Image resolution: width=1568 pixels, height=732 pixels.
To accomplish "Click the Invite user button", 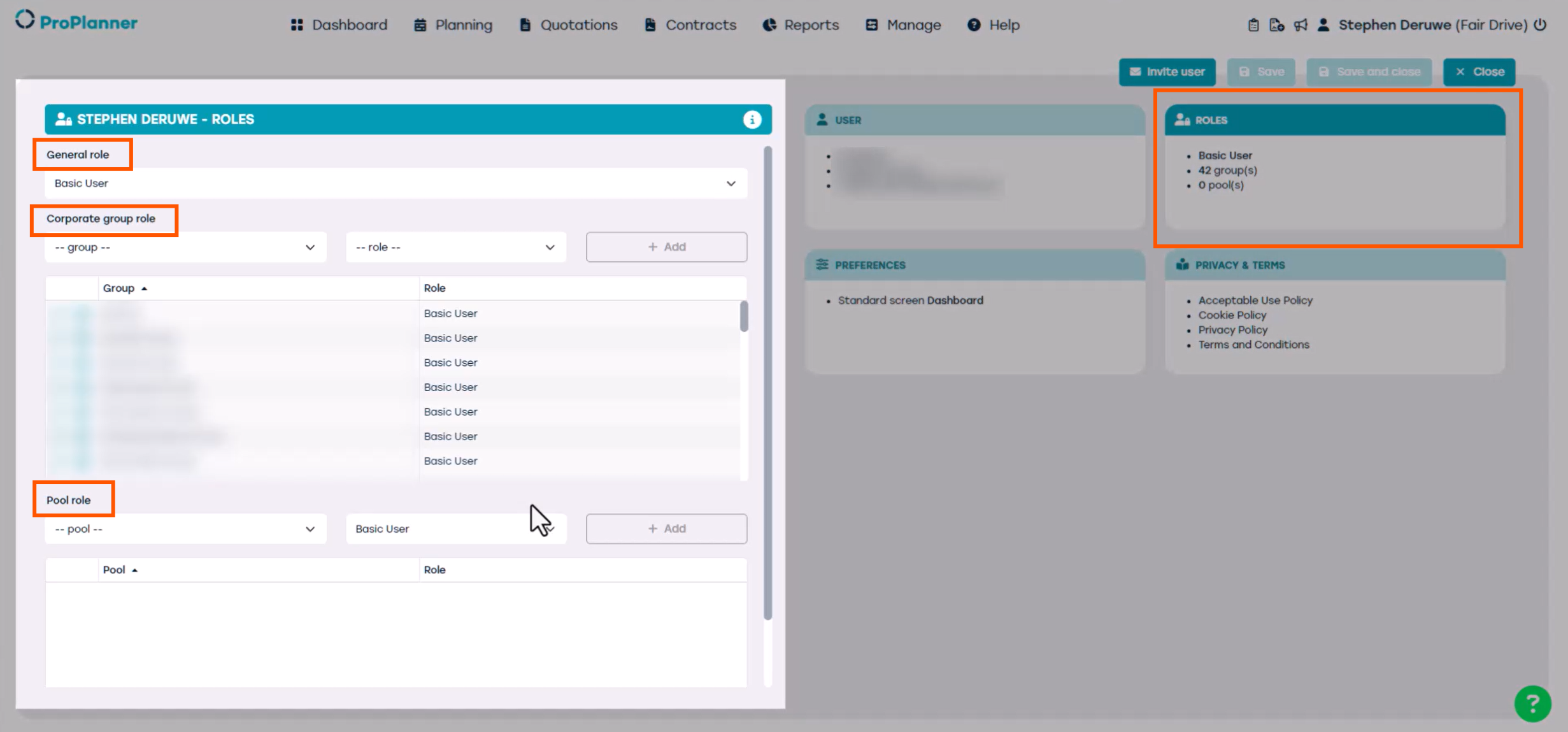I will (x=1167, y=72).
